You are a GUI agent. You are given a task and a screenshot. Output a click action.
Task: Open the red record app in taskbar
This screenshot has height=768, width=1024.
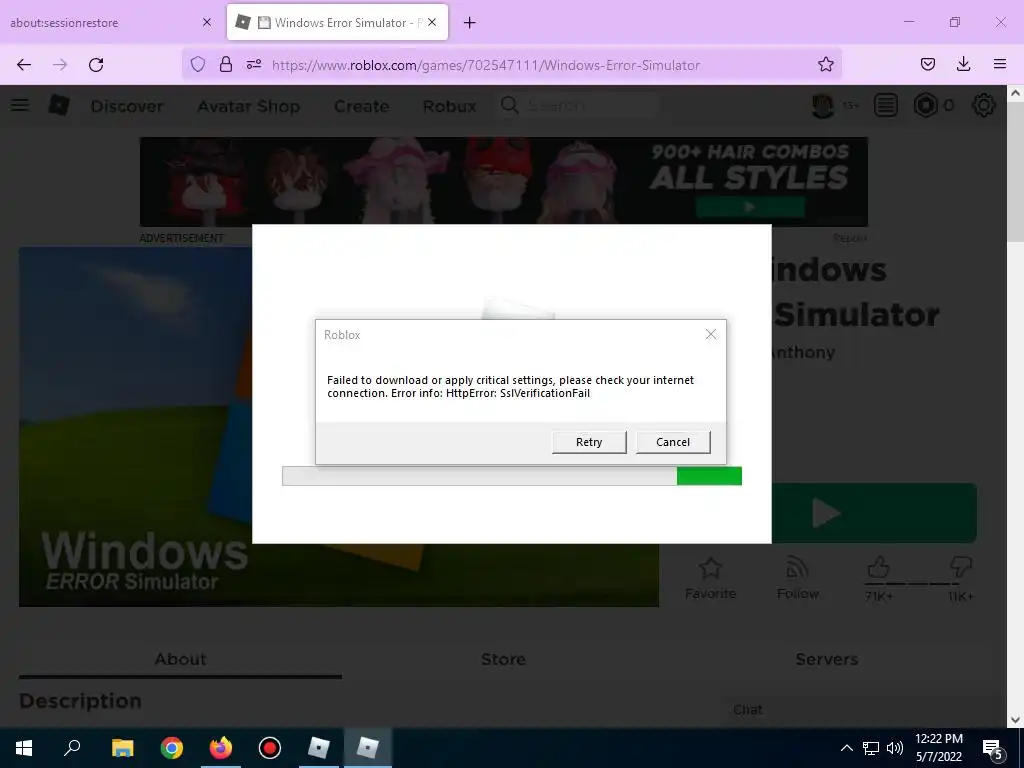pyautogui.click(x=270, y=748)
